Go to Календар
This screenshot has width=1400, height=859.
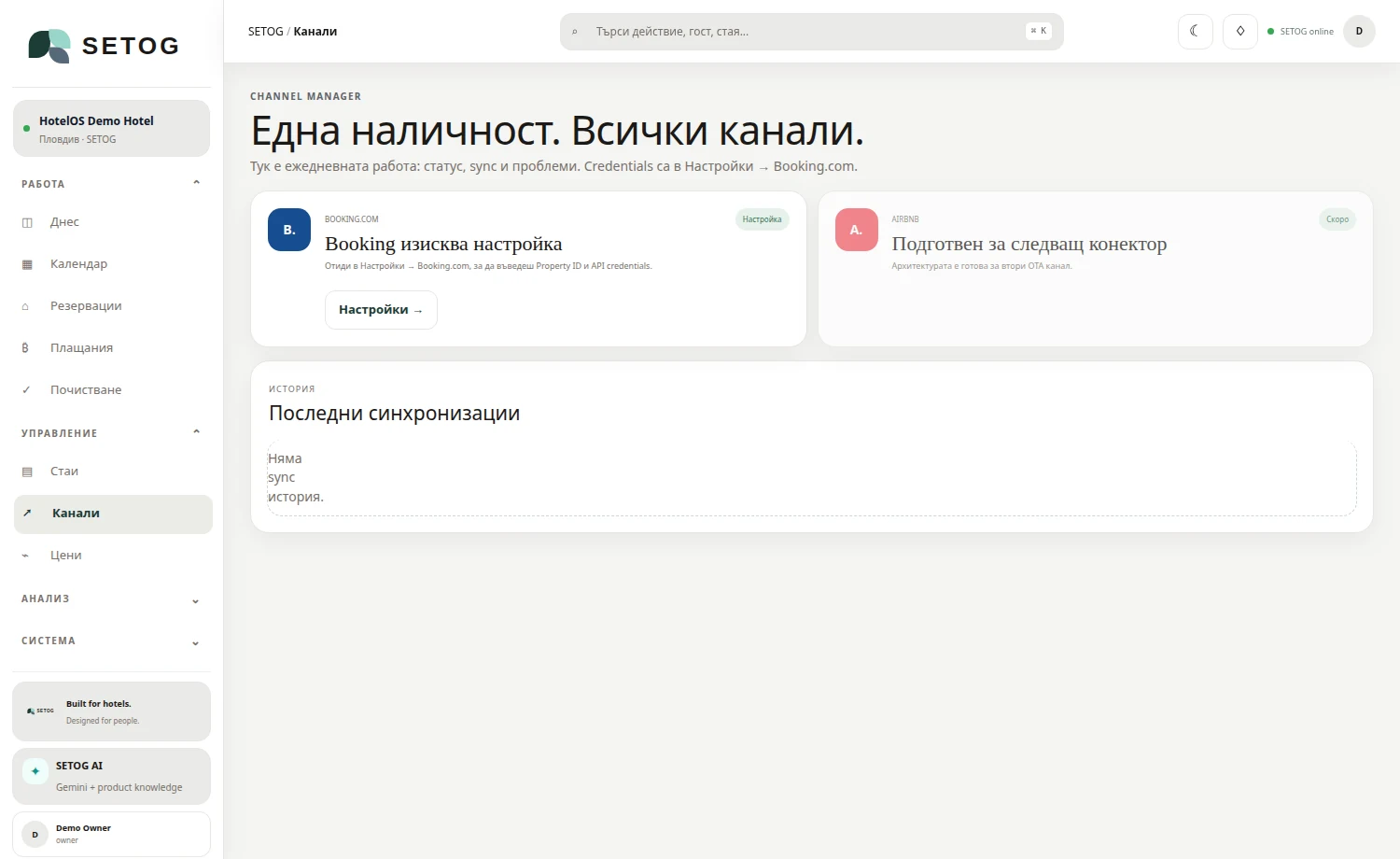(112, 264)
